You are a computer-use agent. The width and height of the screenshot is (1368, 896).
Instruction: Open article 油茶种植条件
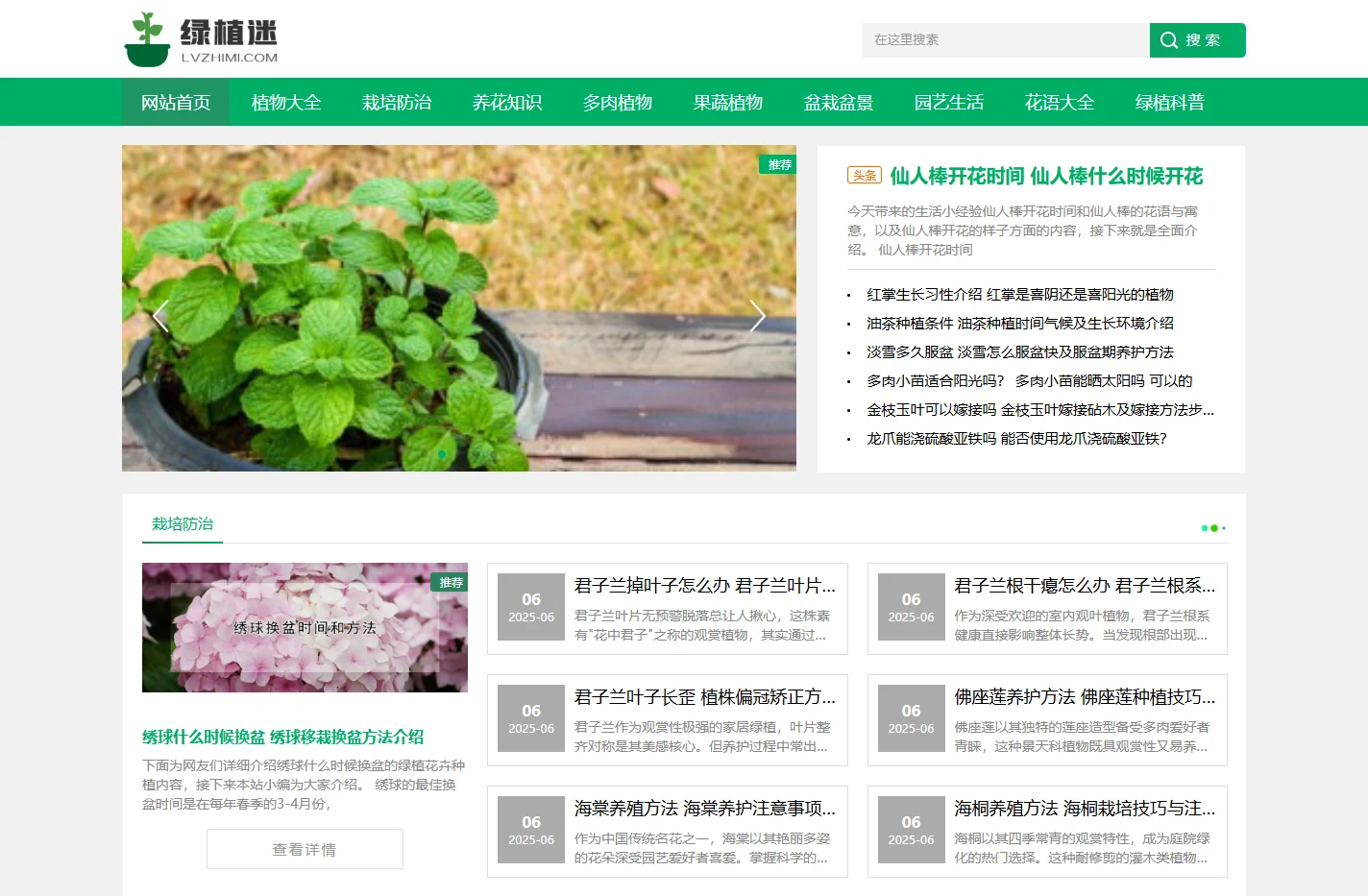1020,324
